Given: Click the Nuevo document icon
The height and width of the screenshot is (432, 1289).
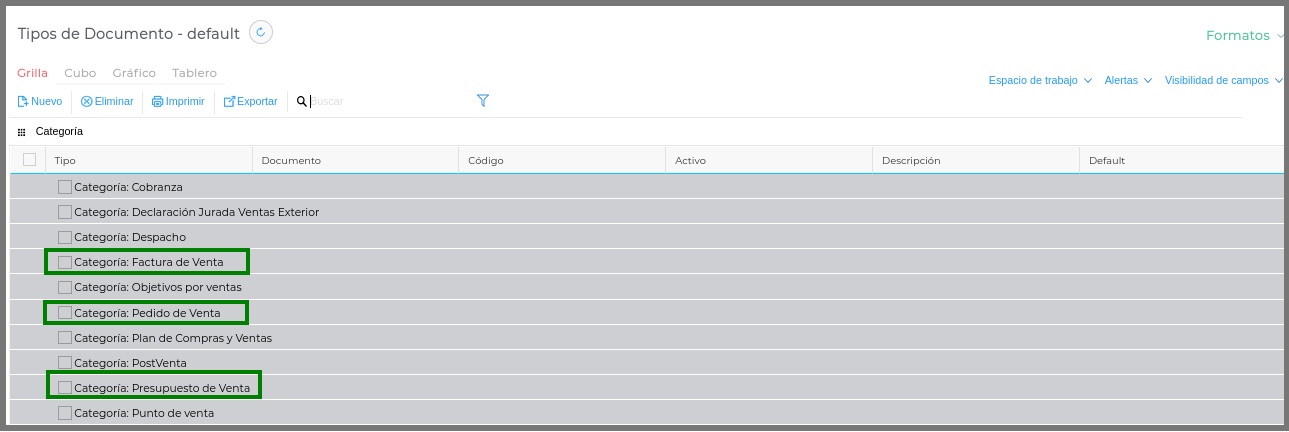Looking at the screenshot, I should tap(23, 101).
